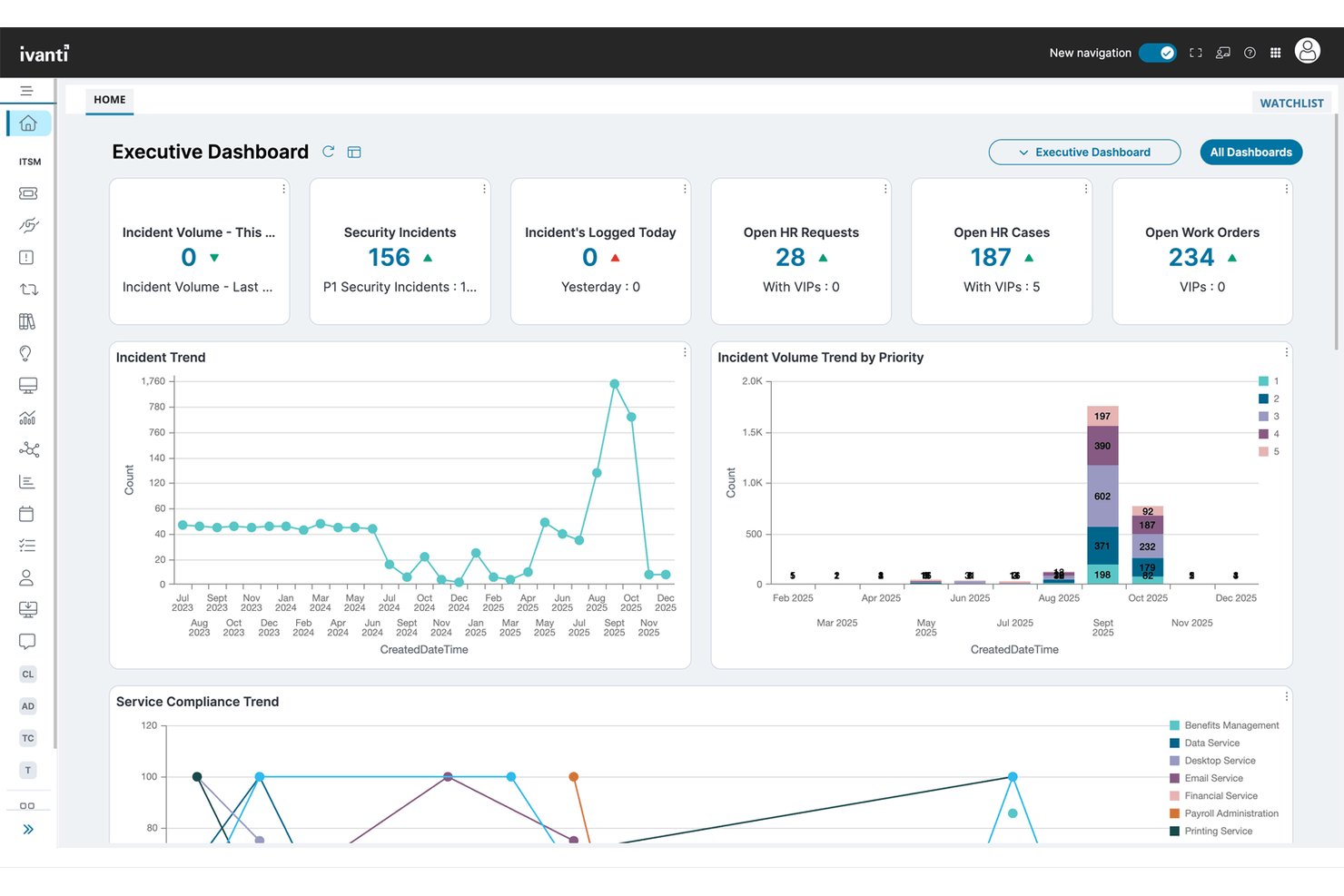The image size is (1344, 896).
Task: Select the HOME tab
Action: 110,100
